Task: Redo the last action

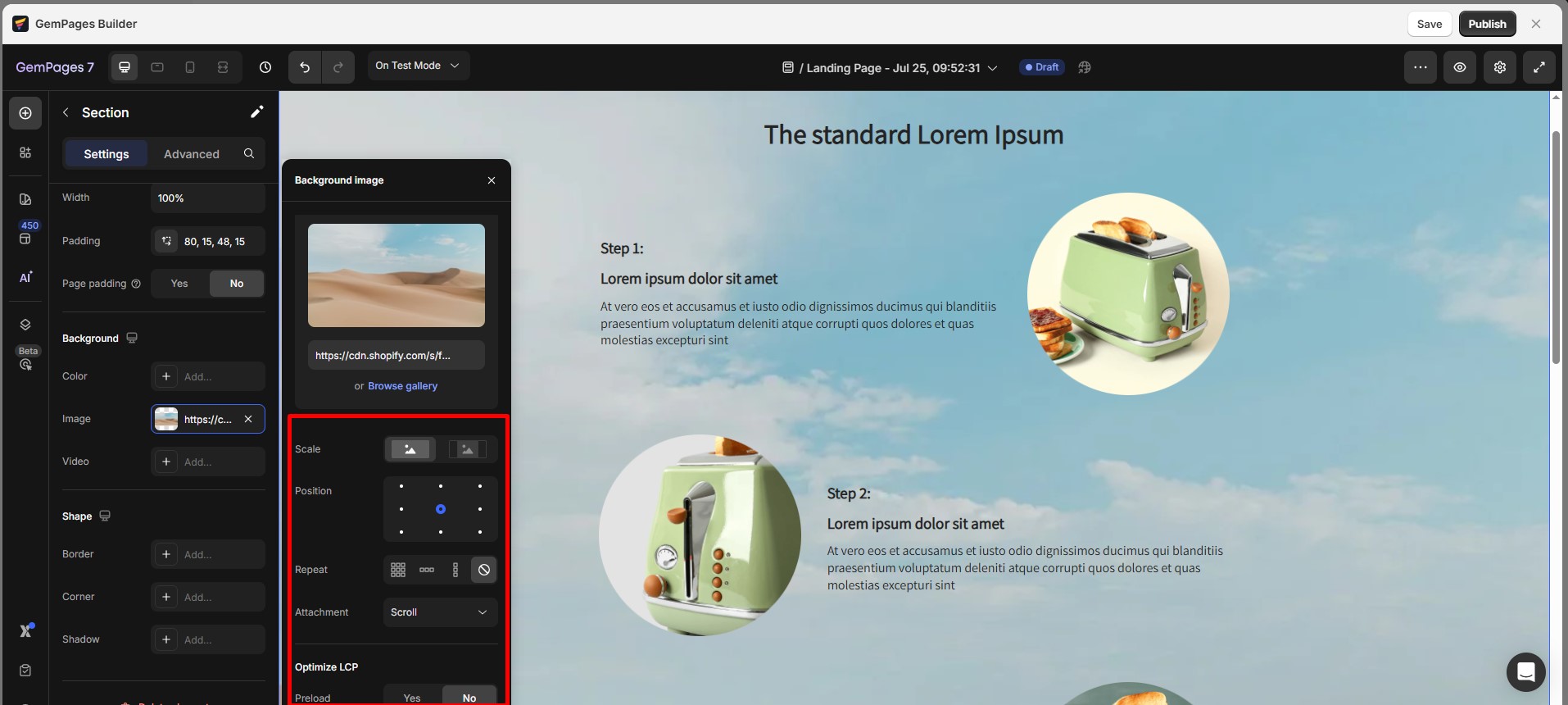Action: coord(338,67)
